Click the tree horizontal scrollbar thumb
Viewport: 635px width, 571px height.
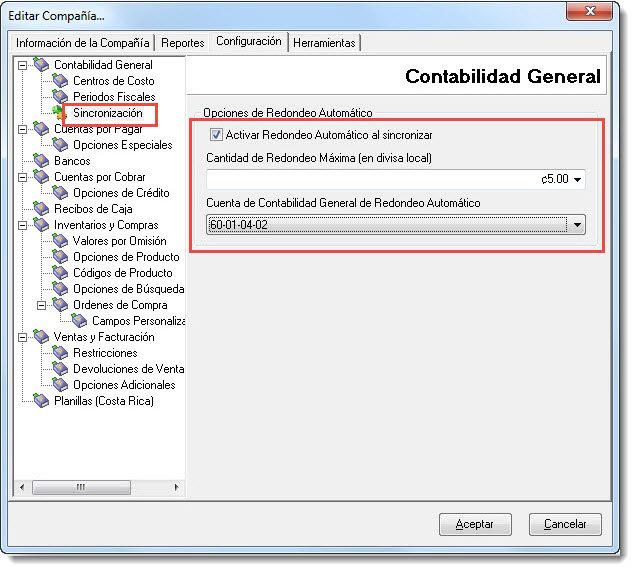point(81,487)
